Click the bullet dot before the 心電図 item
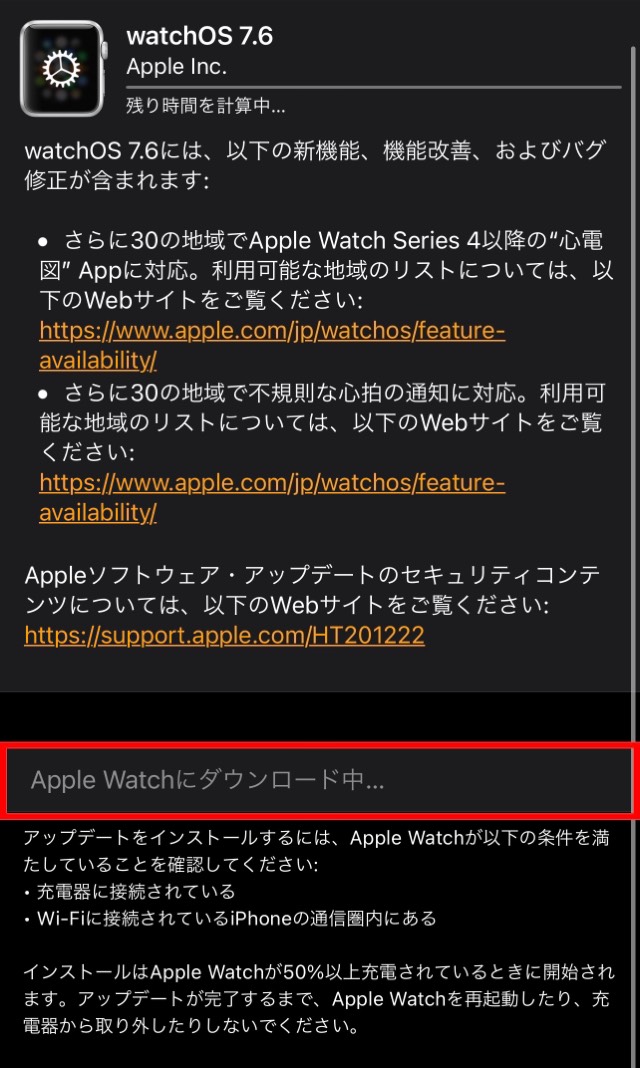This screenshot has height=1068, width=640. coord(44,242)
